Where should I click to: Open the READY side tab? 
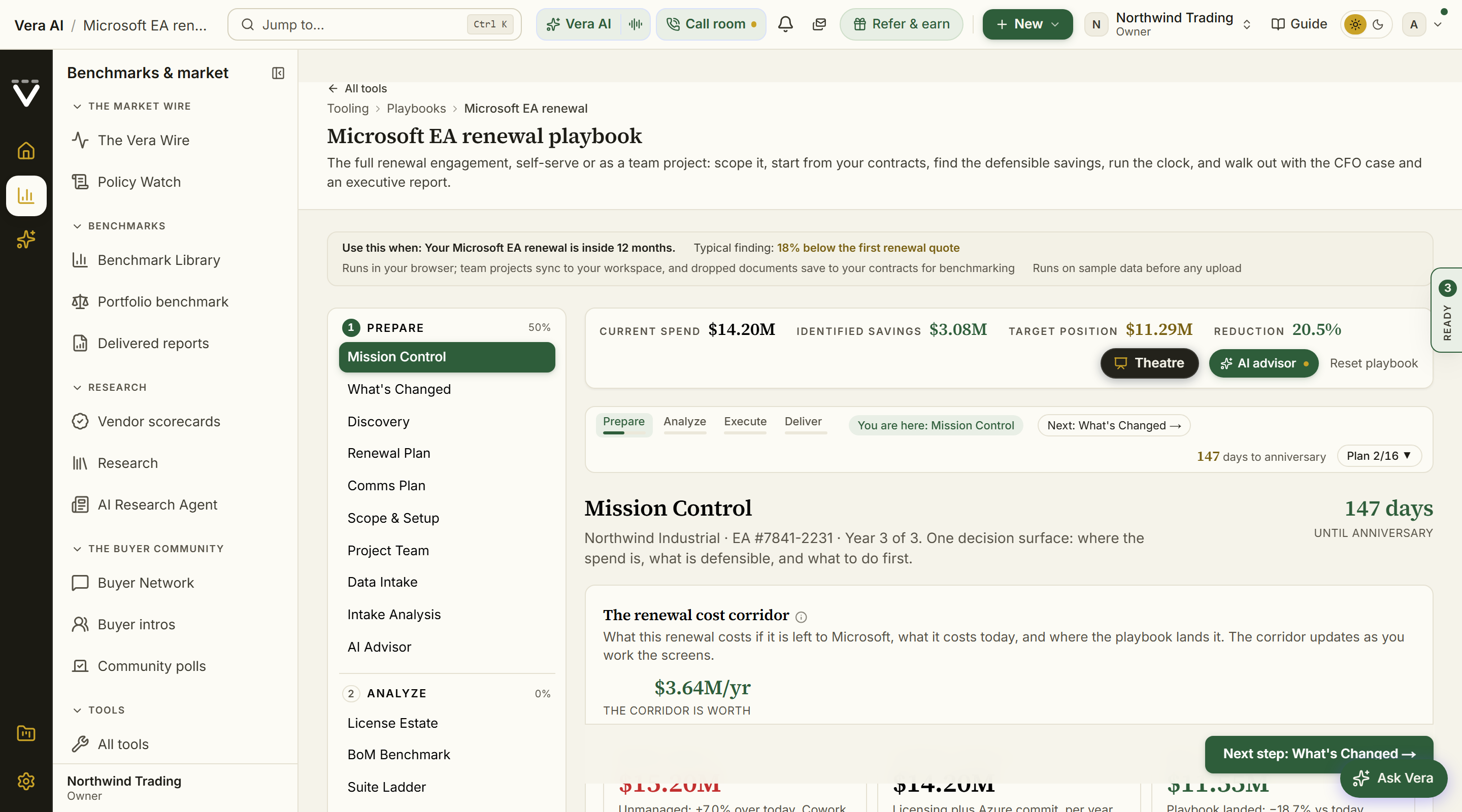point(1447,310)
